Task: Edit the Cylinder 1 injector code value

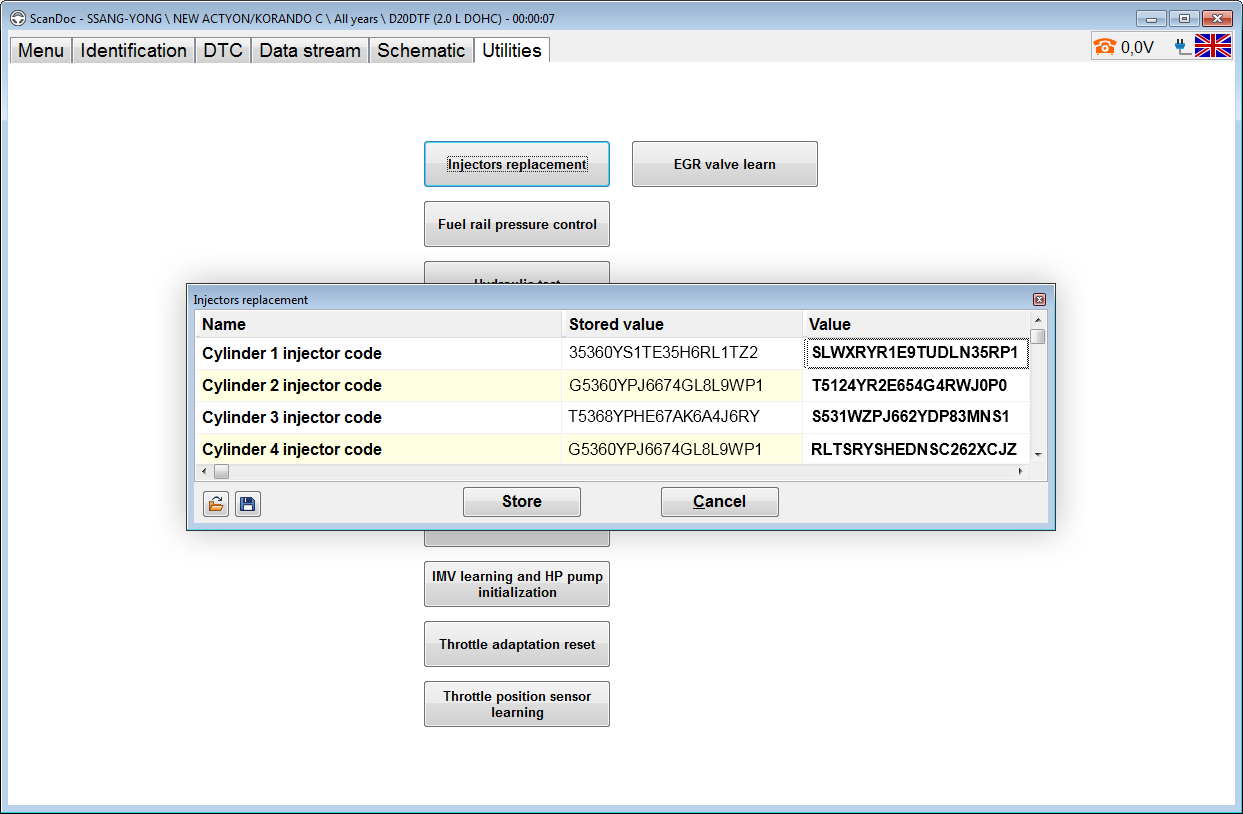Action: pyautogui.click(x=915, y=353)
